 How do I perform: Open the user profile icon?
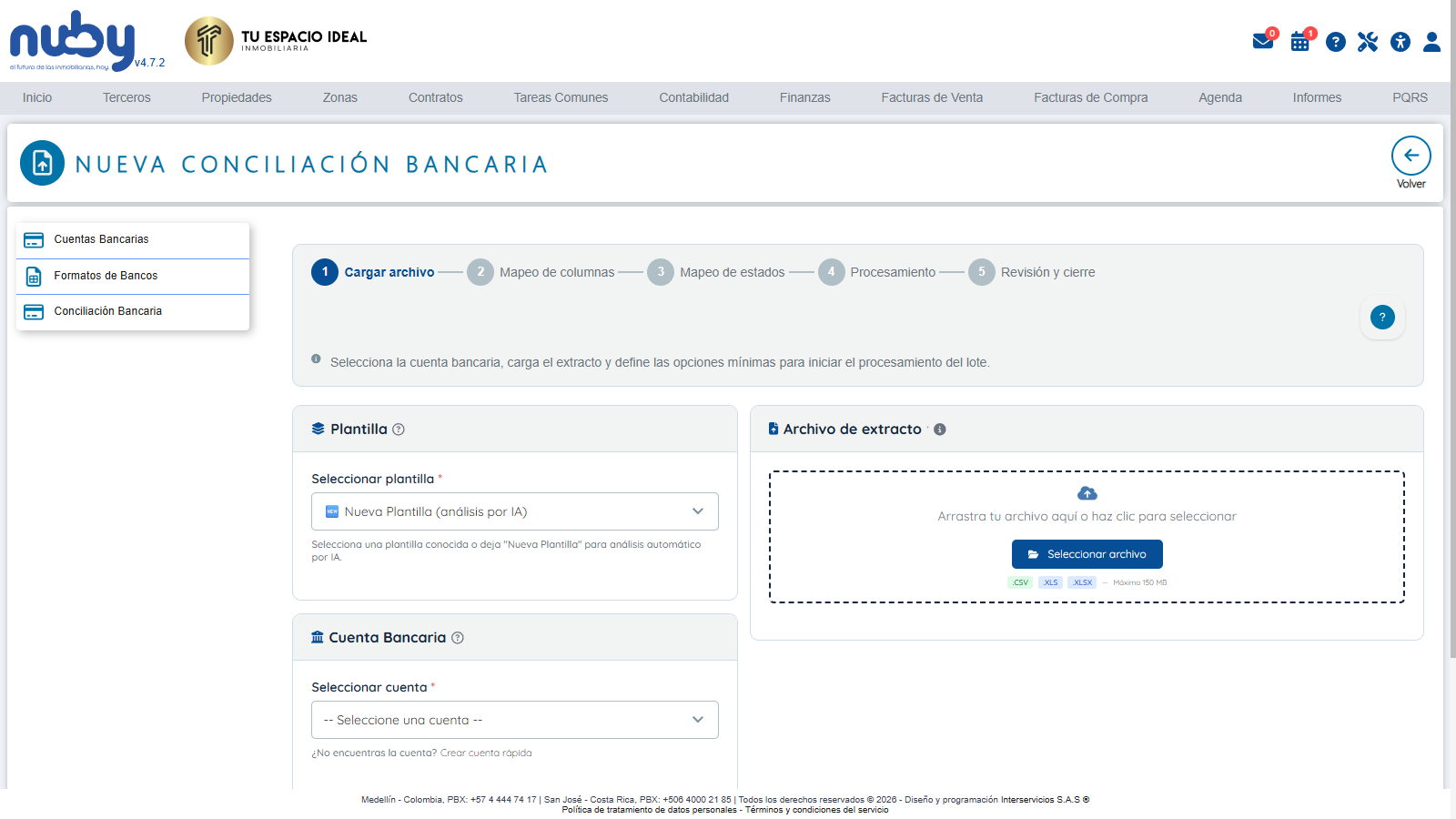point(1432,42)
